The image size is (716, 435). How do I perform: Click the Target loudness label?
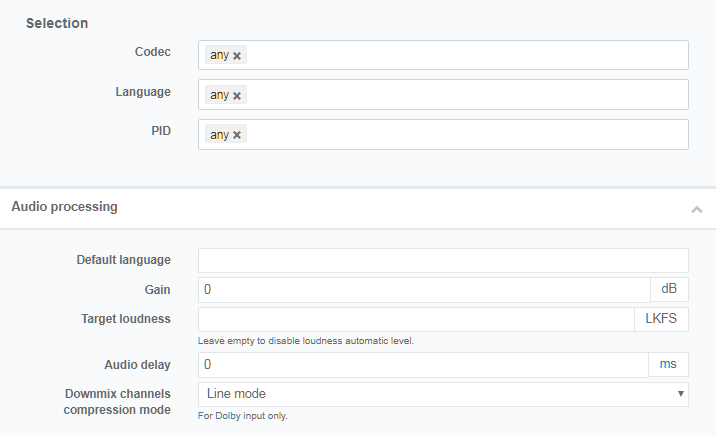(x=125, y=319)
